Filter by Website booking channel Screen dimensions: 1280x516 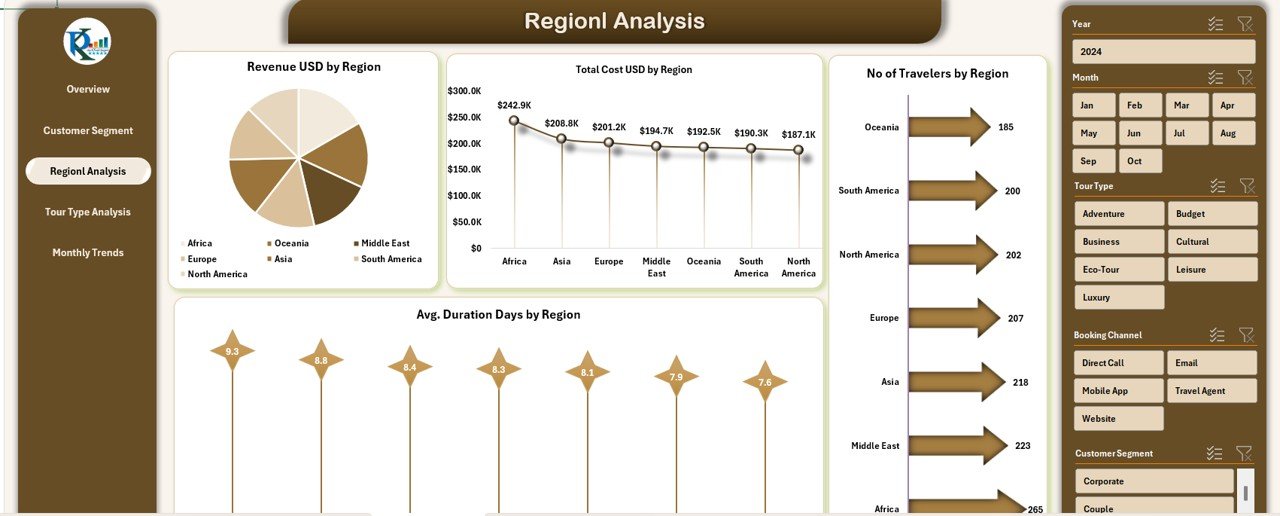pos(1120,418)
